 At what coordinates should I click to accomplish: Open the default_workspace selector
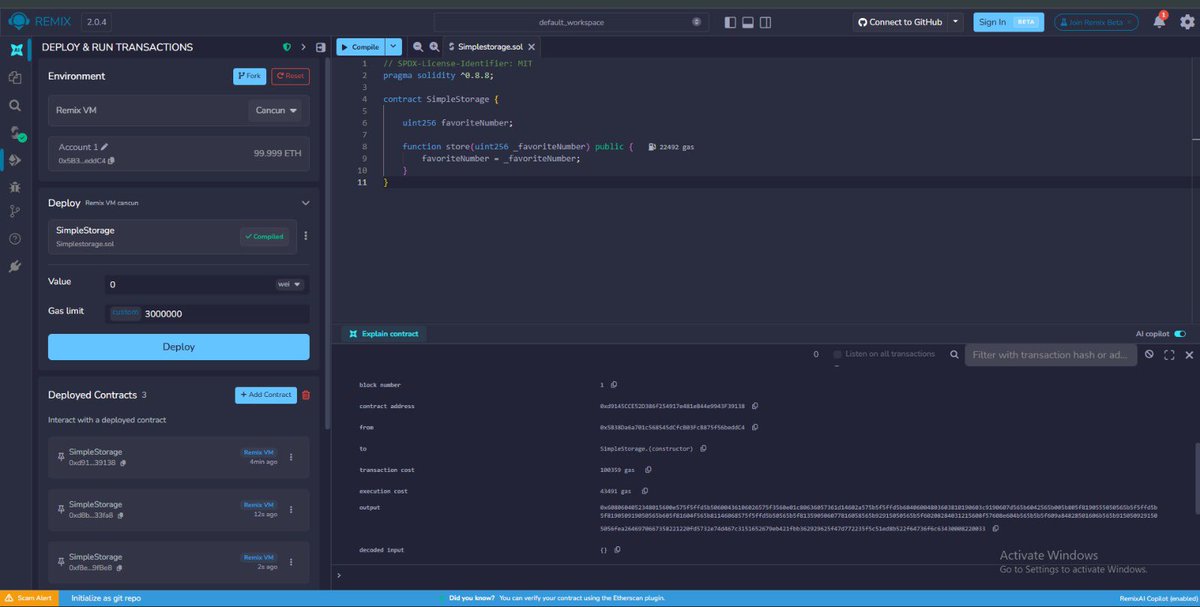pyautogui.click(x=570, y=21)
